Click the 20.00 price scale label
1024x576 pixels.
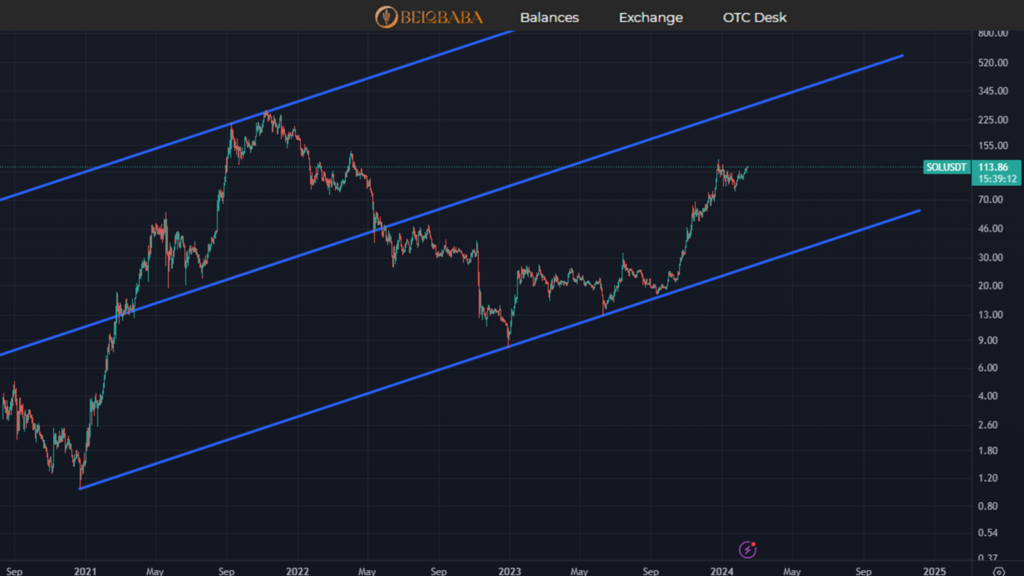click(x=993, y=286)
